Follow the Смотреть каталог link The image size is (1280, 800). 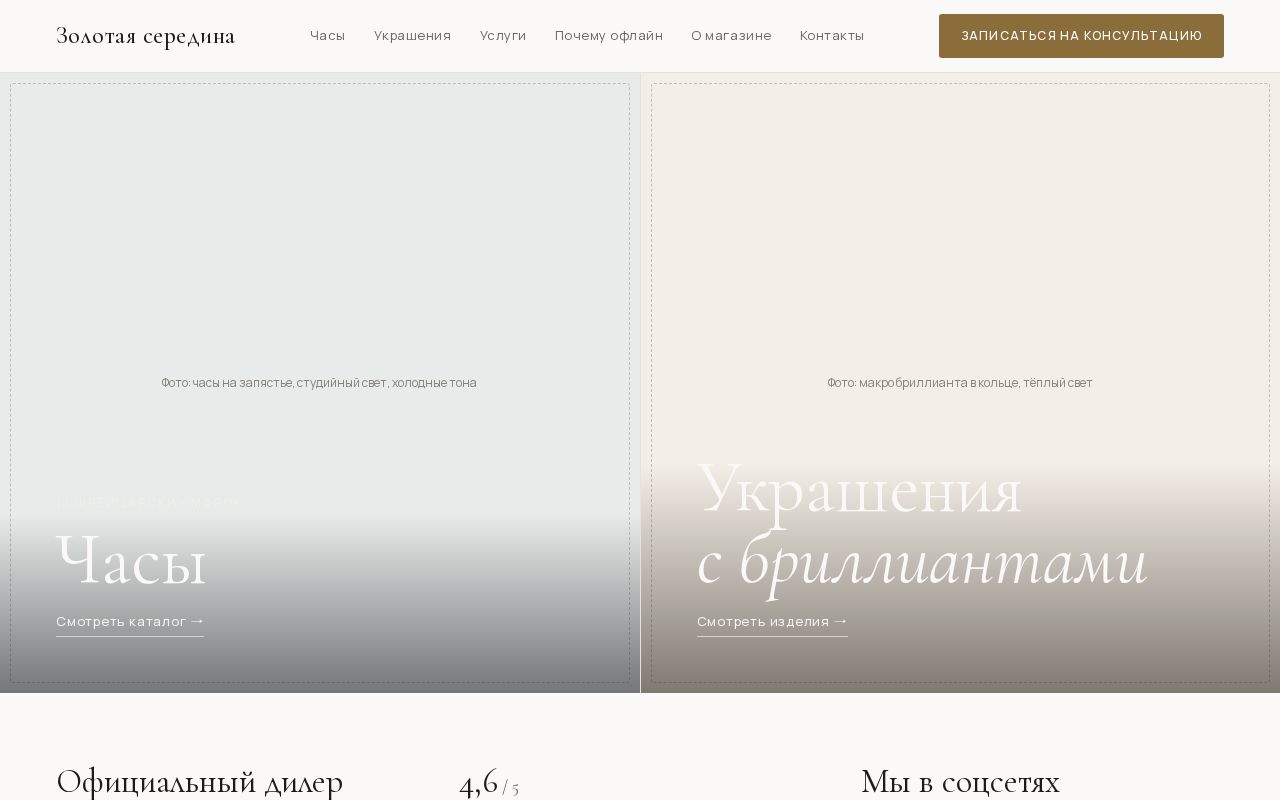(x=130, y=622)
